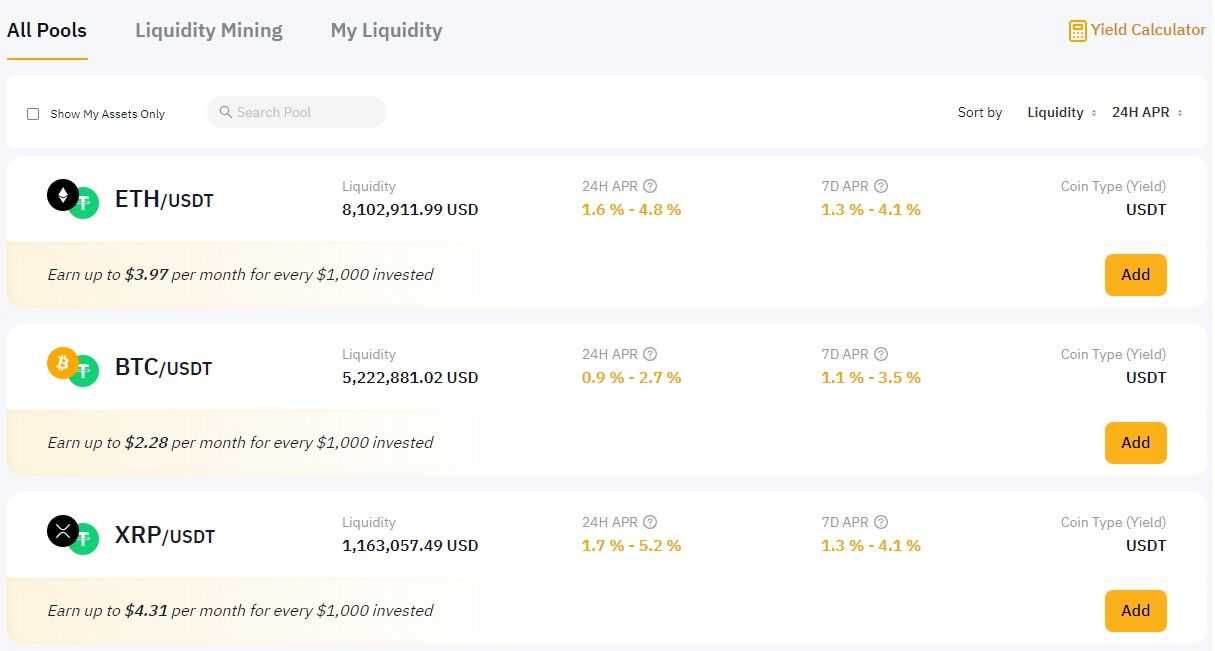The image size is (1215, 651).
Task: Click the ETH coin icon
Action: [62, 195]
